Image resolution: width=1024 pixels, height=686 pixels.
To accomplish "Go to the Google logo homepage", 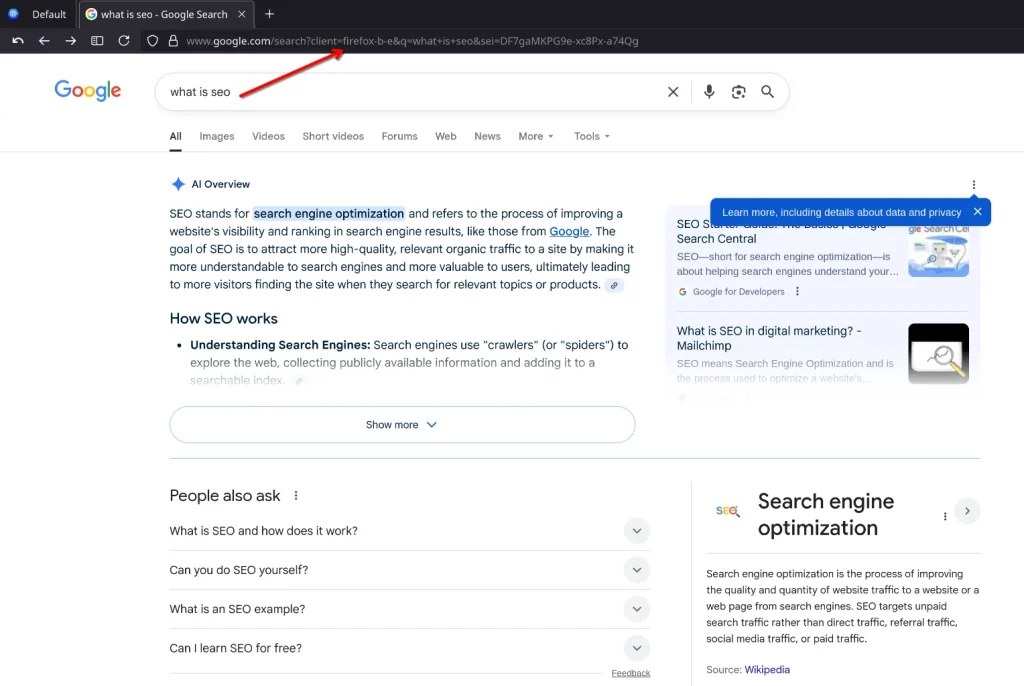I will [88, 90].
